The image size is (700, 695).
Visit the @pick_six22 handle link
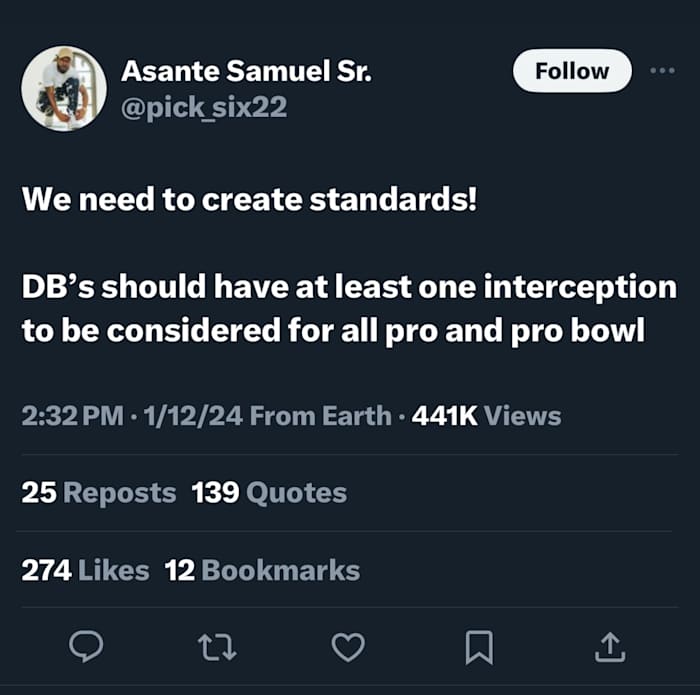point(204,107)
